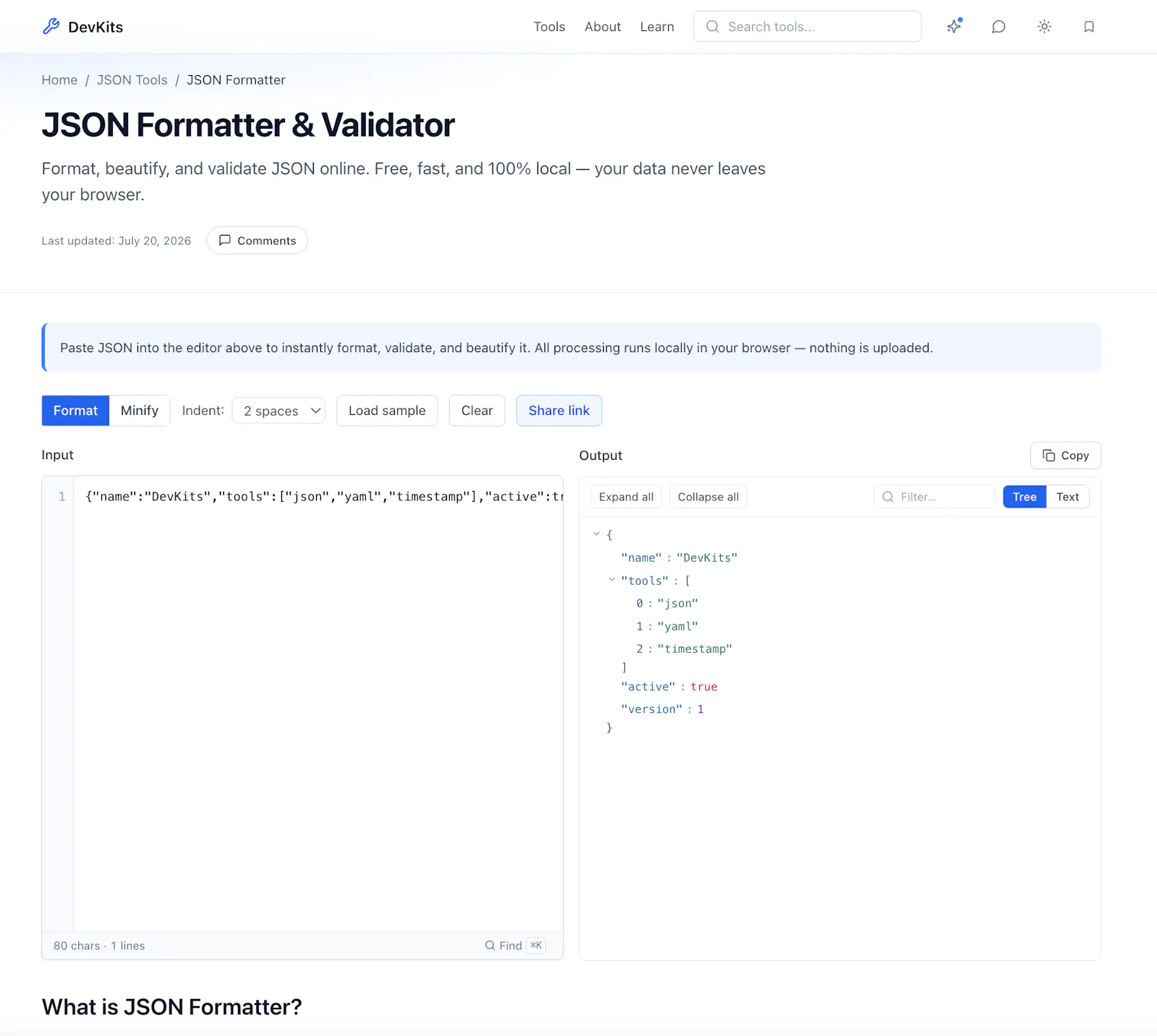Click the comment icon on Comments button
The image size is (1157, 1036).
coord(225,240)
